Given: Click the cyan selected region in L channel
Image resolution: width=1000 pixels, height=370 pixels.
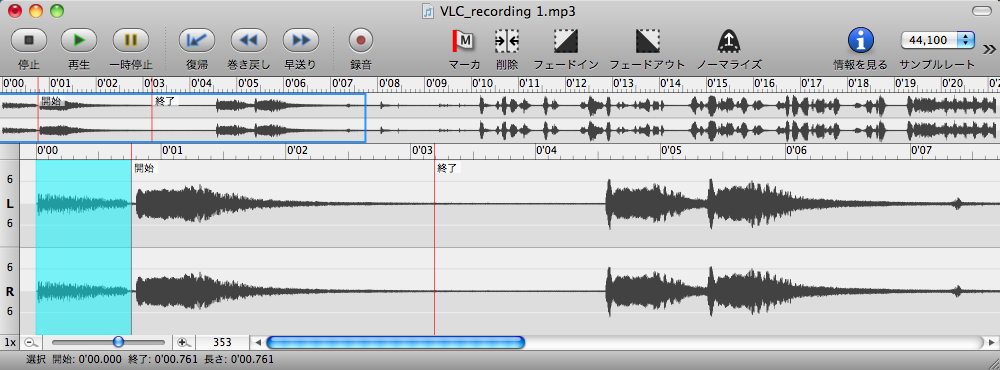Looking at the screenshot, I should 84,204.
